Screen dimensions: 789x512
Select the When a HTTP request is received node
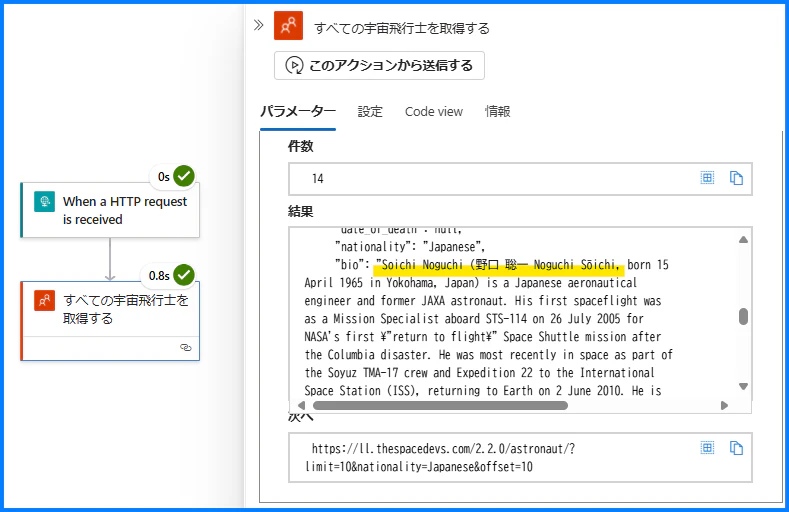[x=110, y=210]
